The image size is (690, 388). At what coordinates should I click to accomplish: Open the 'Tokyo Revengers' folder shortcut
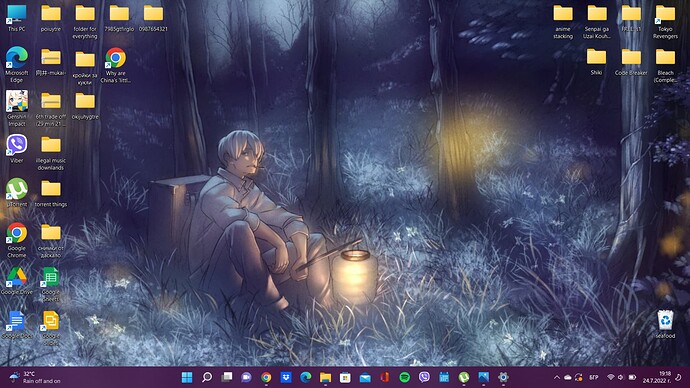(665, 22)
